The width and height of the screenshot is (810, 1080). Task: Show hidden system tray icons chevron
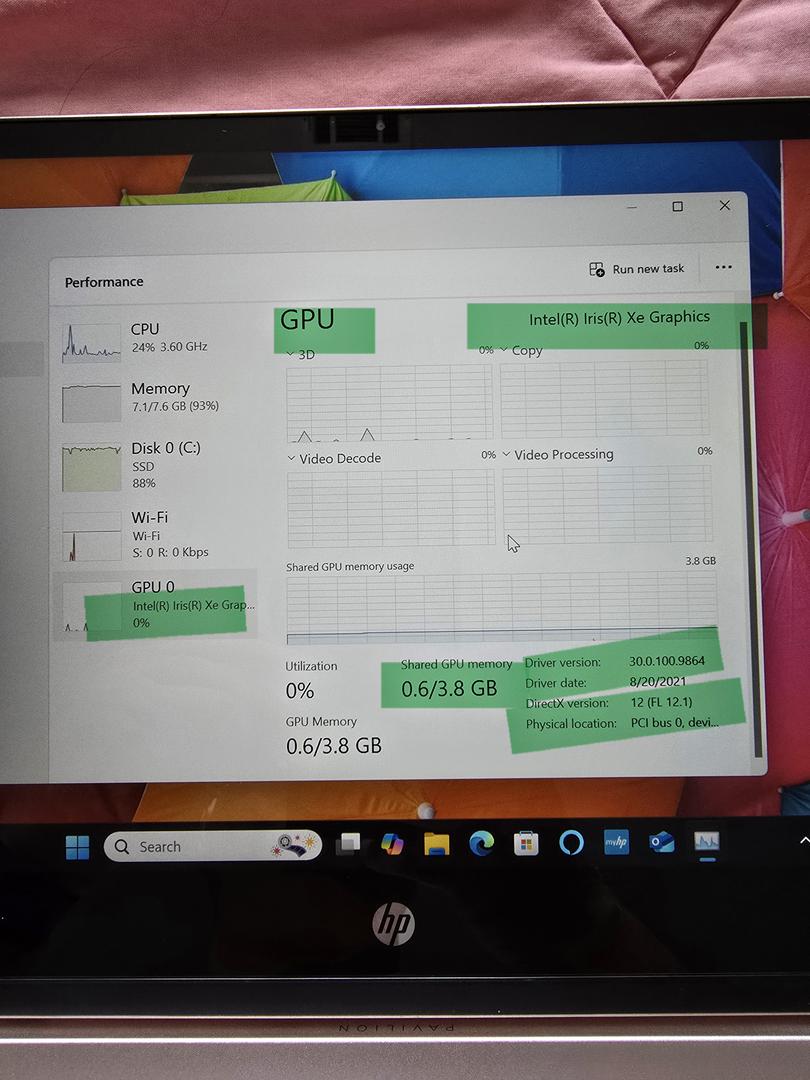tap(803, 840)
